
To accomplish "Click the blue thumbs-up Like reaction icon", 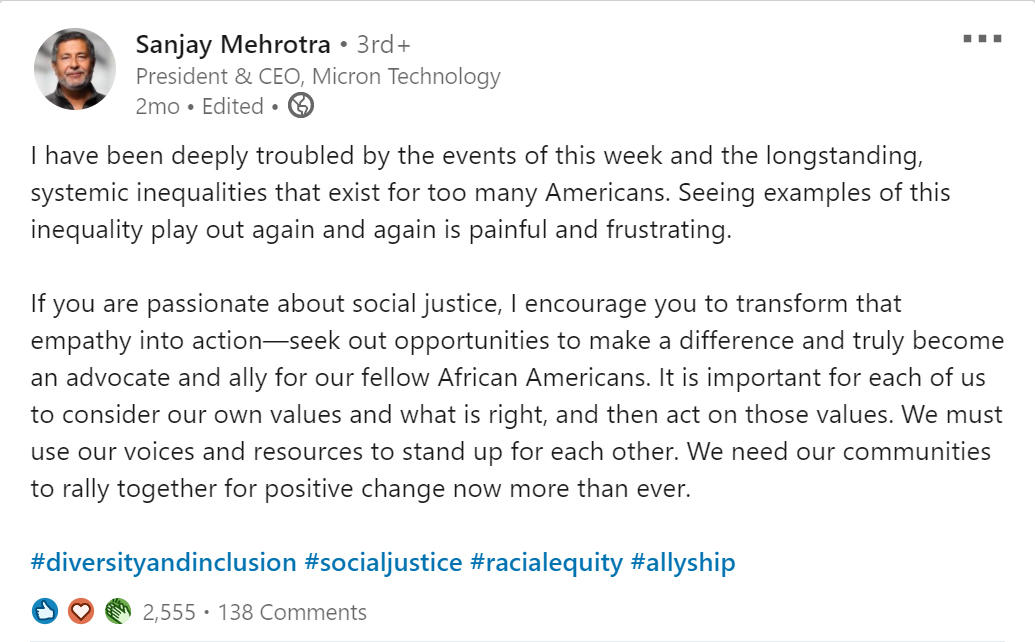I will (45, 612).
